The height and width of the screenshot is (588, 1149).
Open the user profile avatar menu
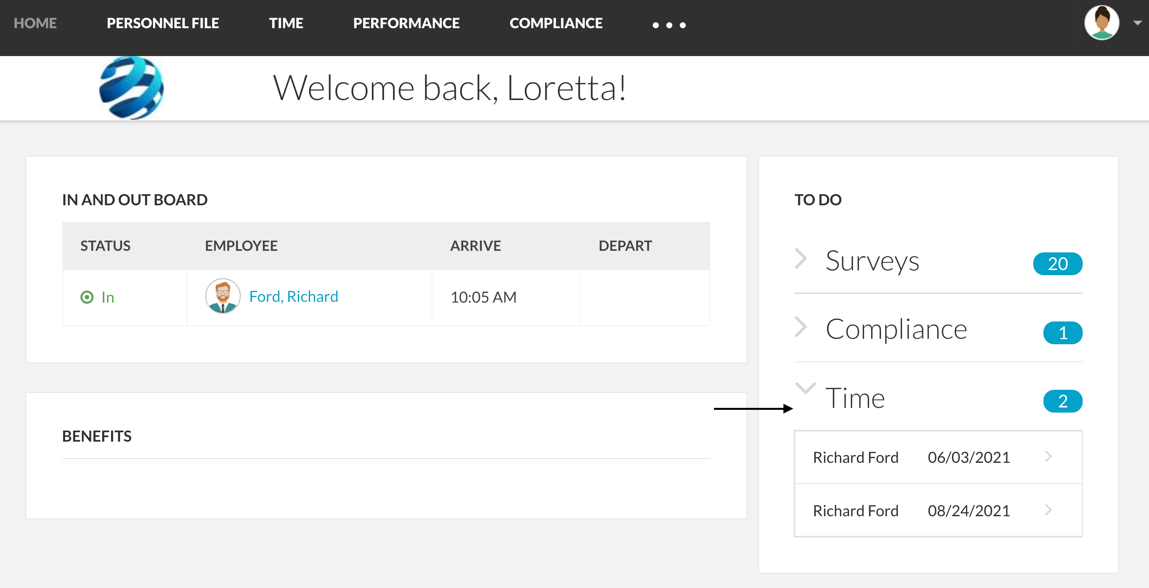coord(1101,23)
